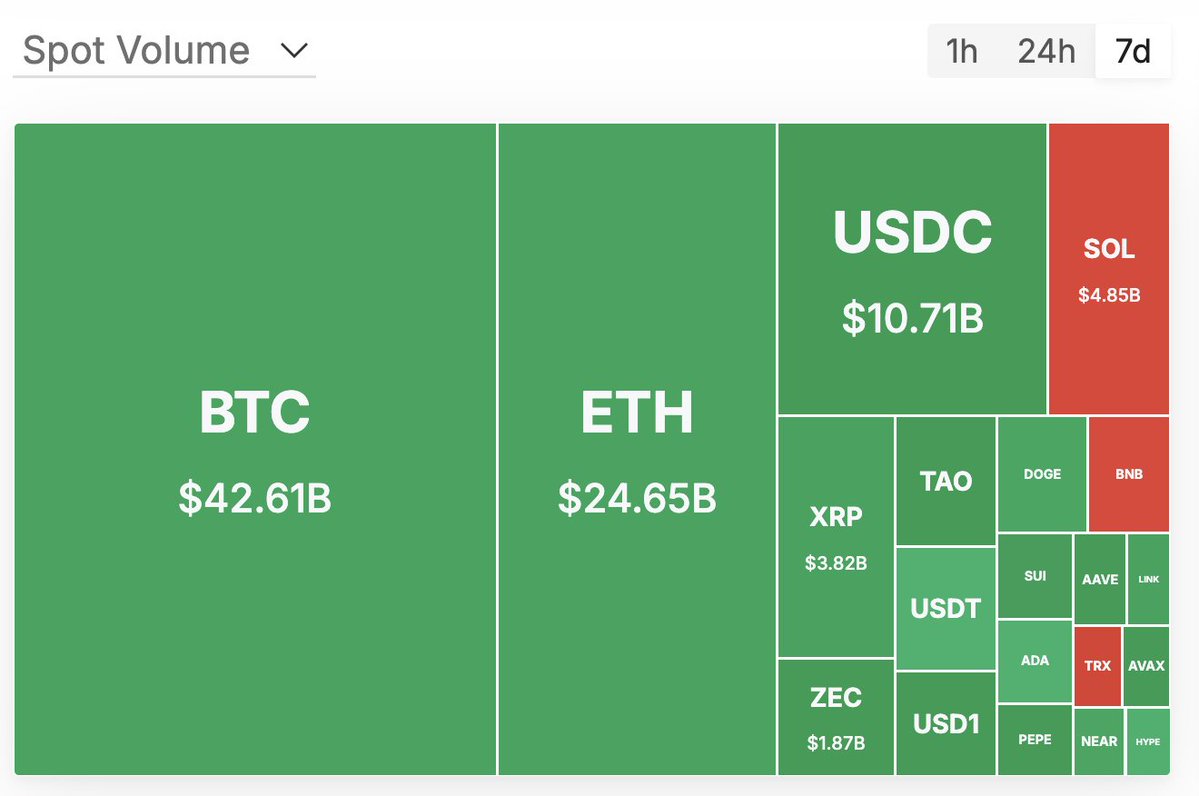Select the XRP $3.82B tile
This screenshot has width=1199, height=796.
[835, 537]
